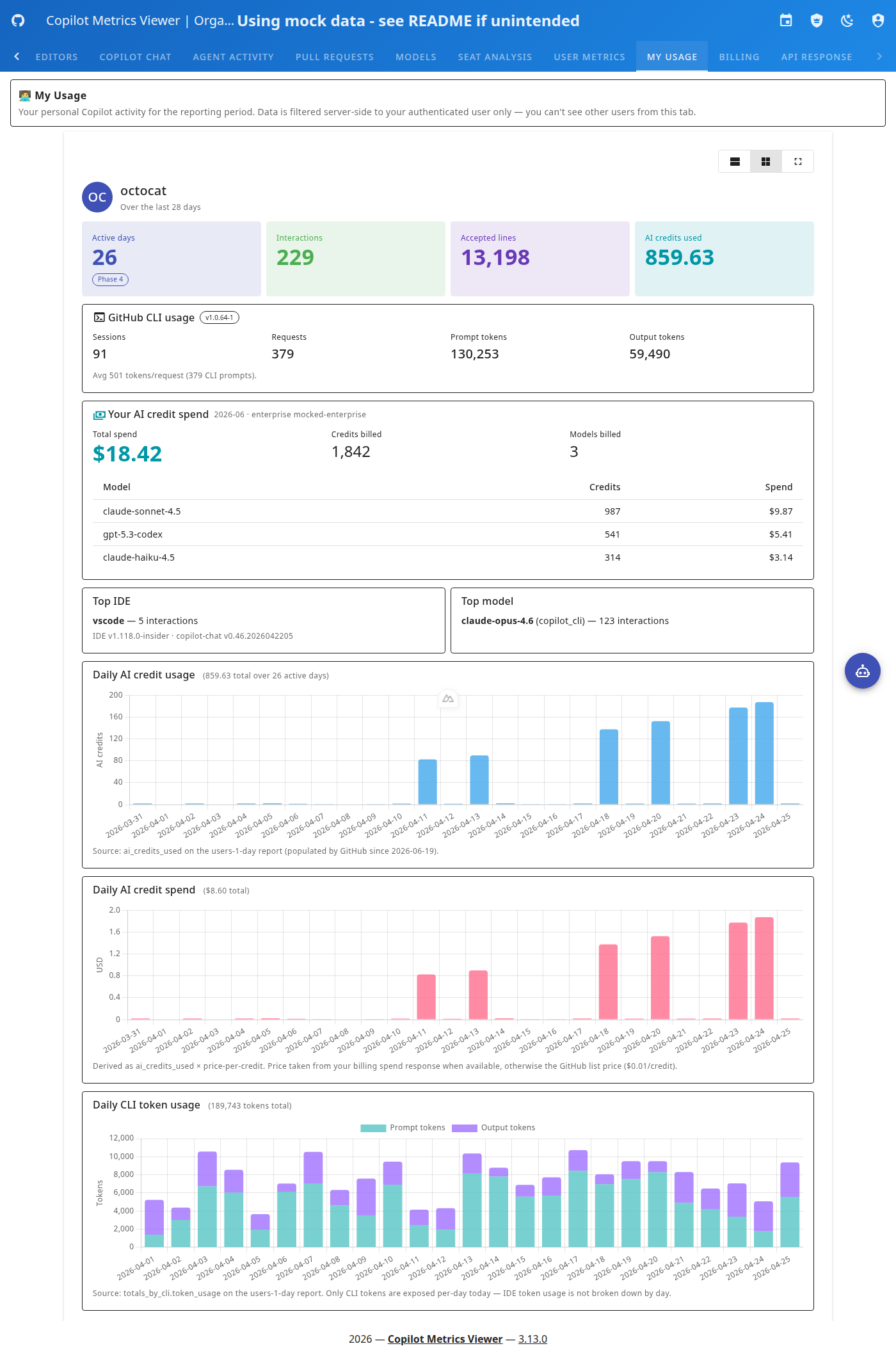Open the API Response tab

pos(817,57)
